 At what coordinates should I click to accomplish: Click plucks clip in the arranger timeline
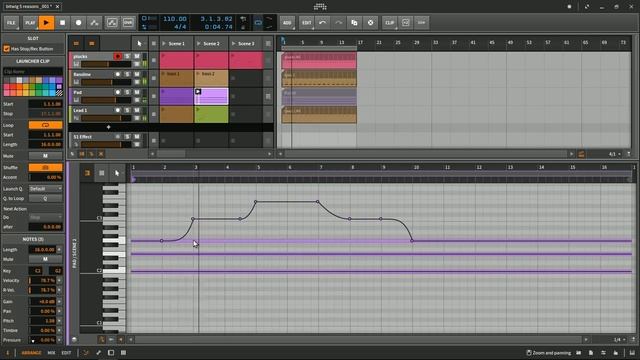tap(319, 60)
